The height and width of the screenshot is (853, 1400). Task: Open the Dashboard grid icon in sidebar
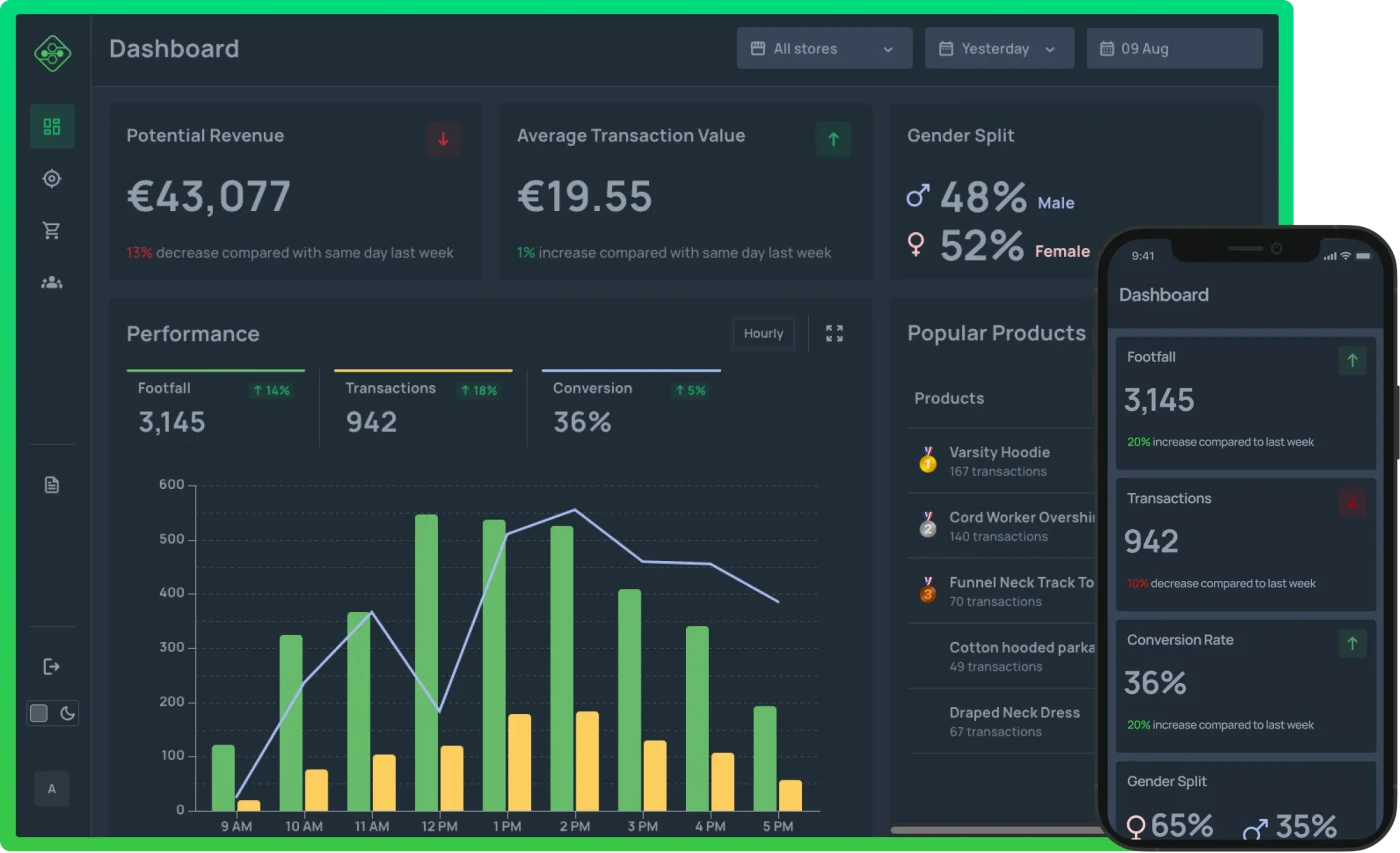(x=52, y=126)
